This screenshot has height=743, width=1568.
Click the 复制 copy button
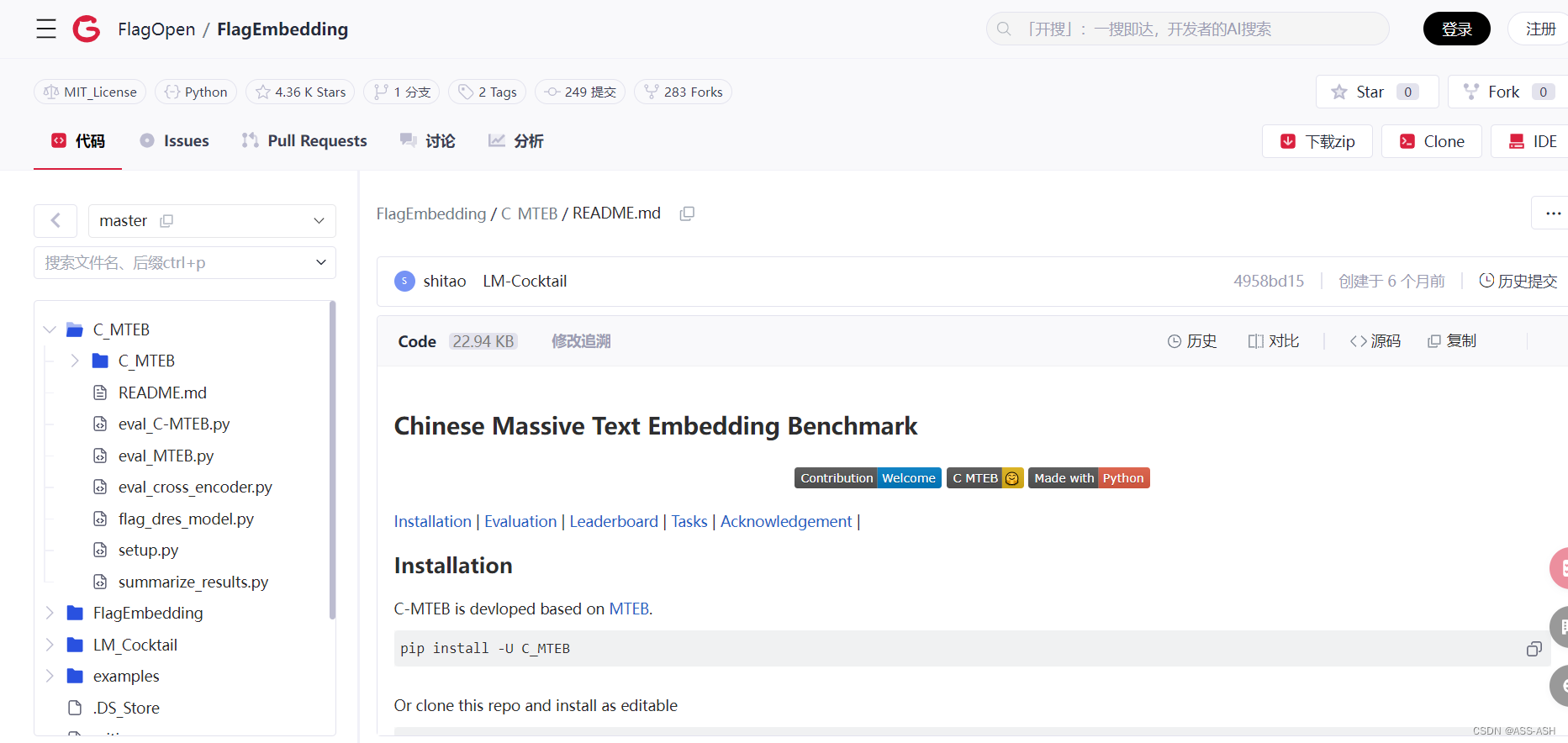pyautogui.click(x=1452, y=341)
